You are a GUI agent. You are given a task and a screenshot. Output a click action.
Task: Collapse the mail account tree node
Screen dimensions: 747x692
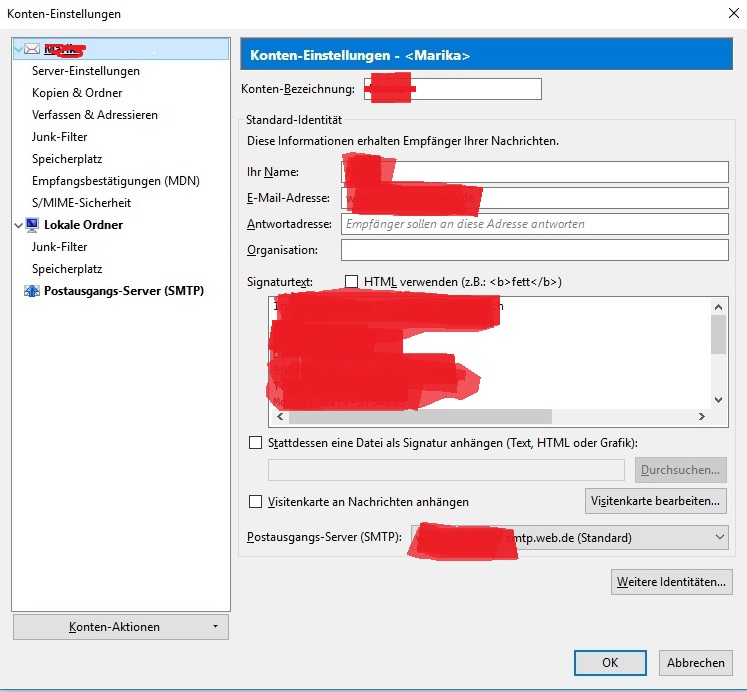(x=18, y=48)
